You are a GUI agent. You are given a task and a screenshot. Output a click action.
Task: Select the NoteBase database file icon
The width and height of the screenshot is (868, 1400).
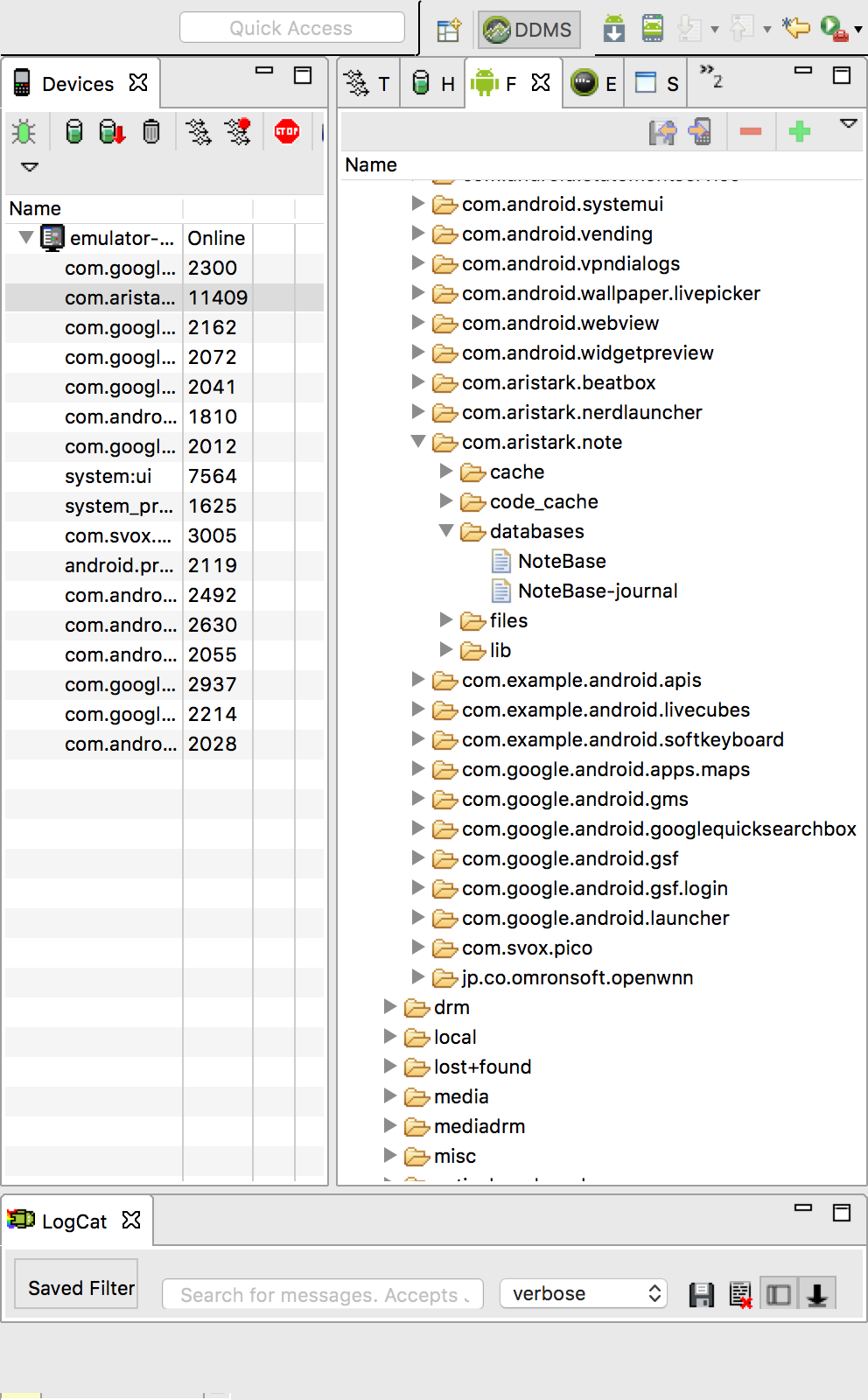[501, 561]
